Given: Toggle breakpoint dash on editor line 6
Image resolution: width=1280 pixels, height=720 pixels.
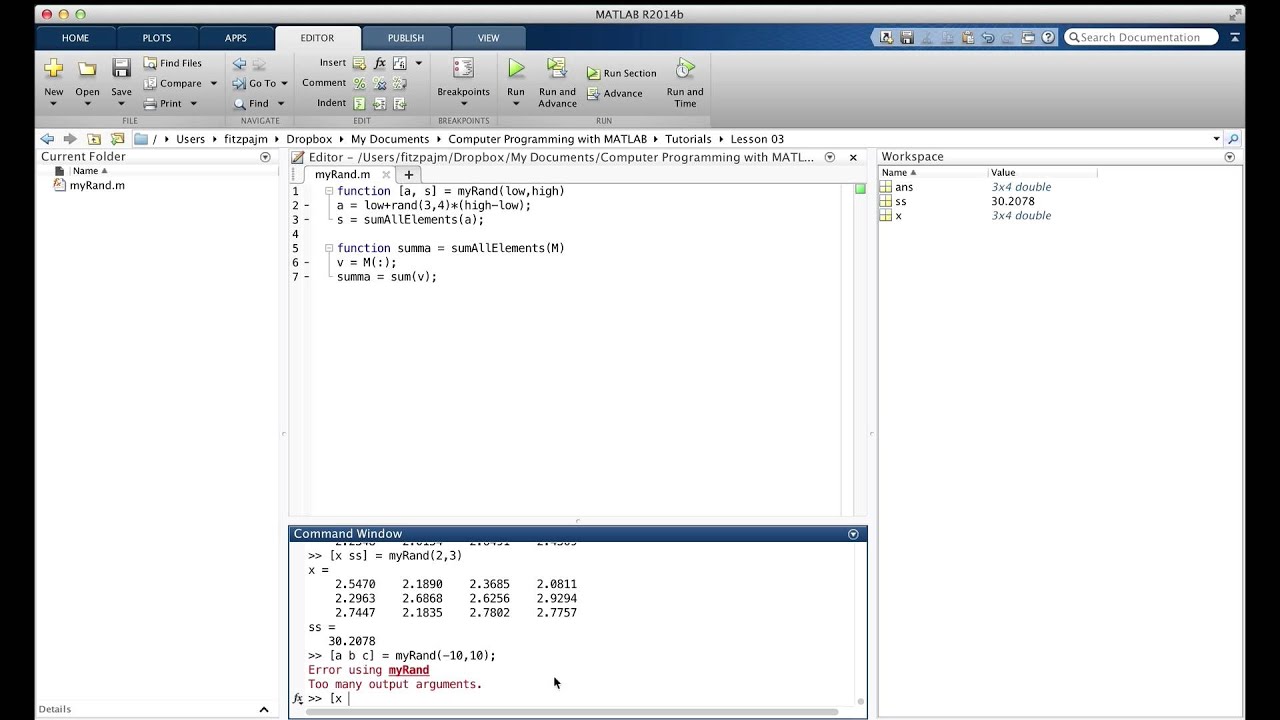Looking at the screenshot, I should [x=307, y=262].
